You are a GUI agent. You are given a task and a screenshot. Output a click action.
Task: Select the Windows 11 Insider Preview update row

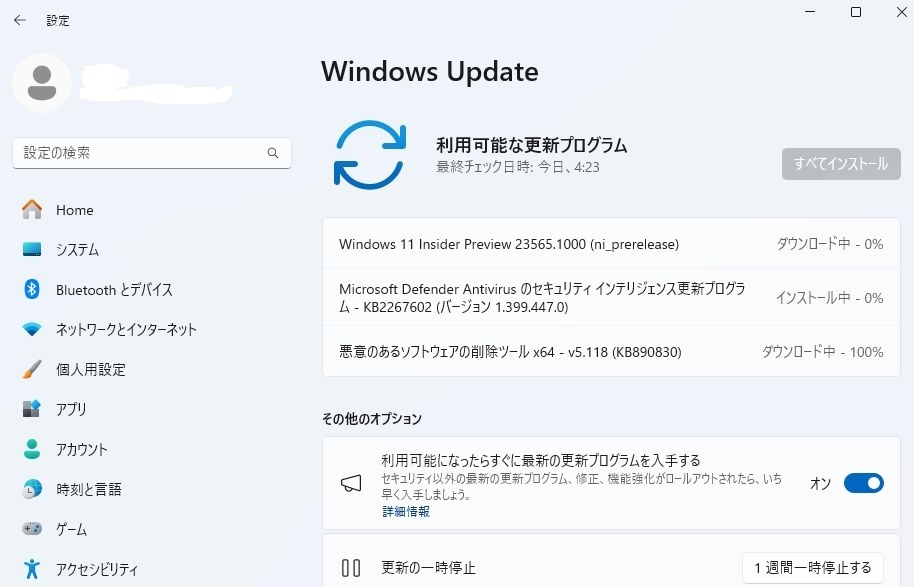(x=610, y=243)
